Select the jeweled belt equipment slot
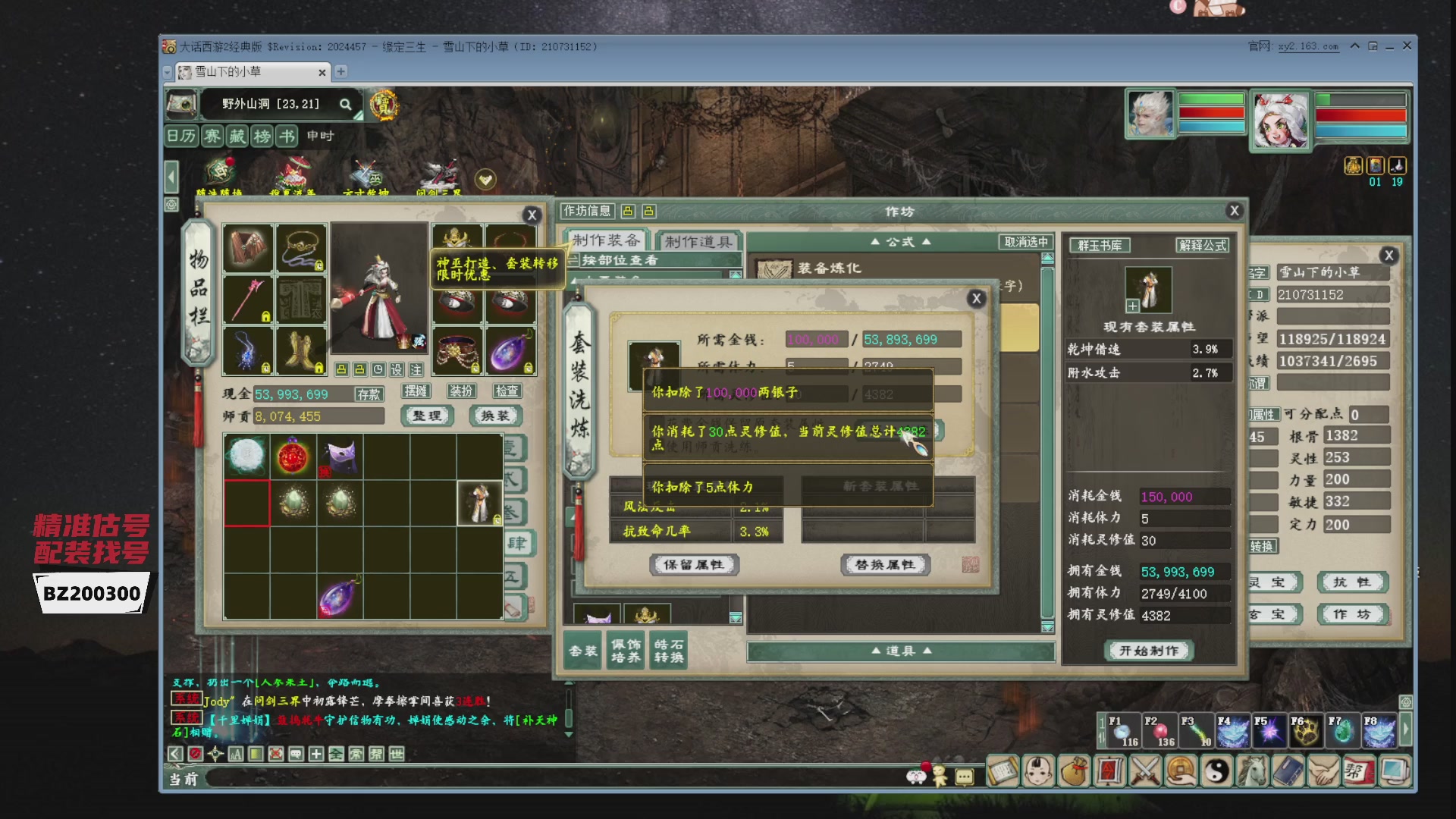 [x=457, y=350]
